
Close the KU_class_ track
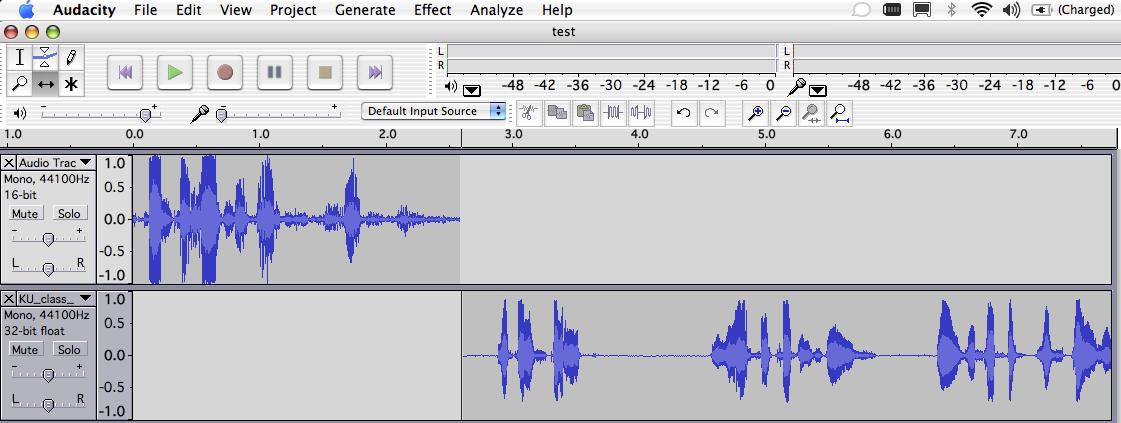pyautogui.click(x=9, y=298)
